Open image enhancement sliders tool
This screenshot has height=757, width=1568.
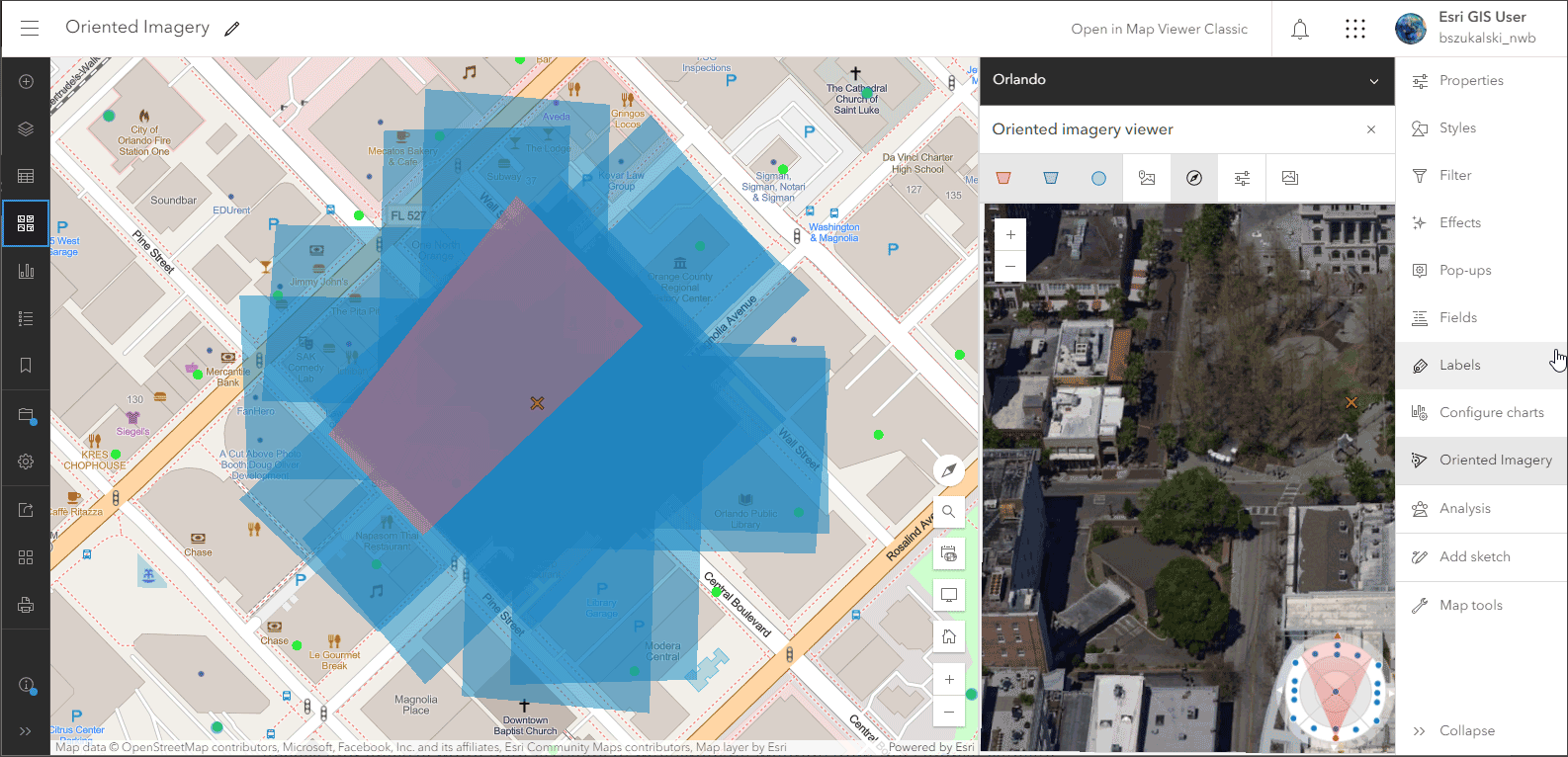pos(1242,178)
